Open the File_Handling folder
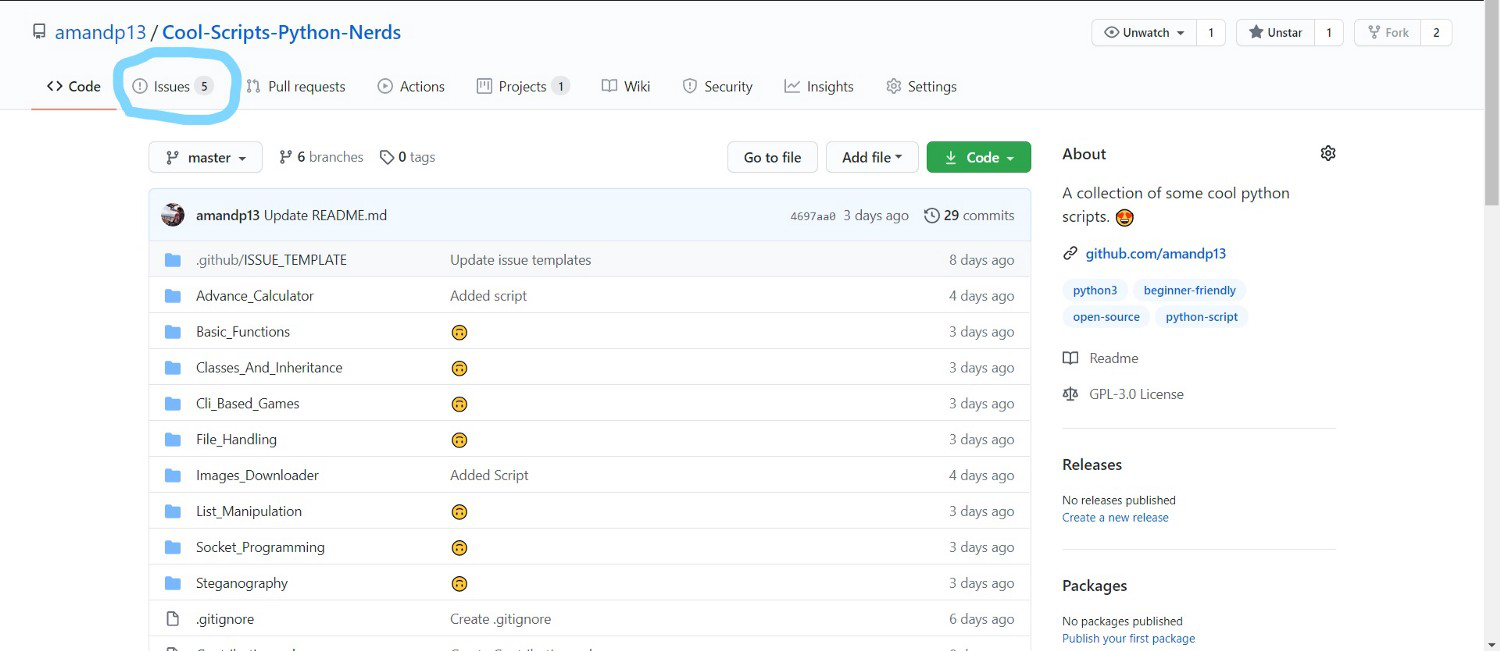Viewport: 1500px width, 651px height. (236, 439)
